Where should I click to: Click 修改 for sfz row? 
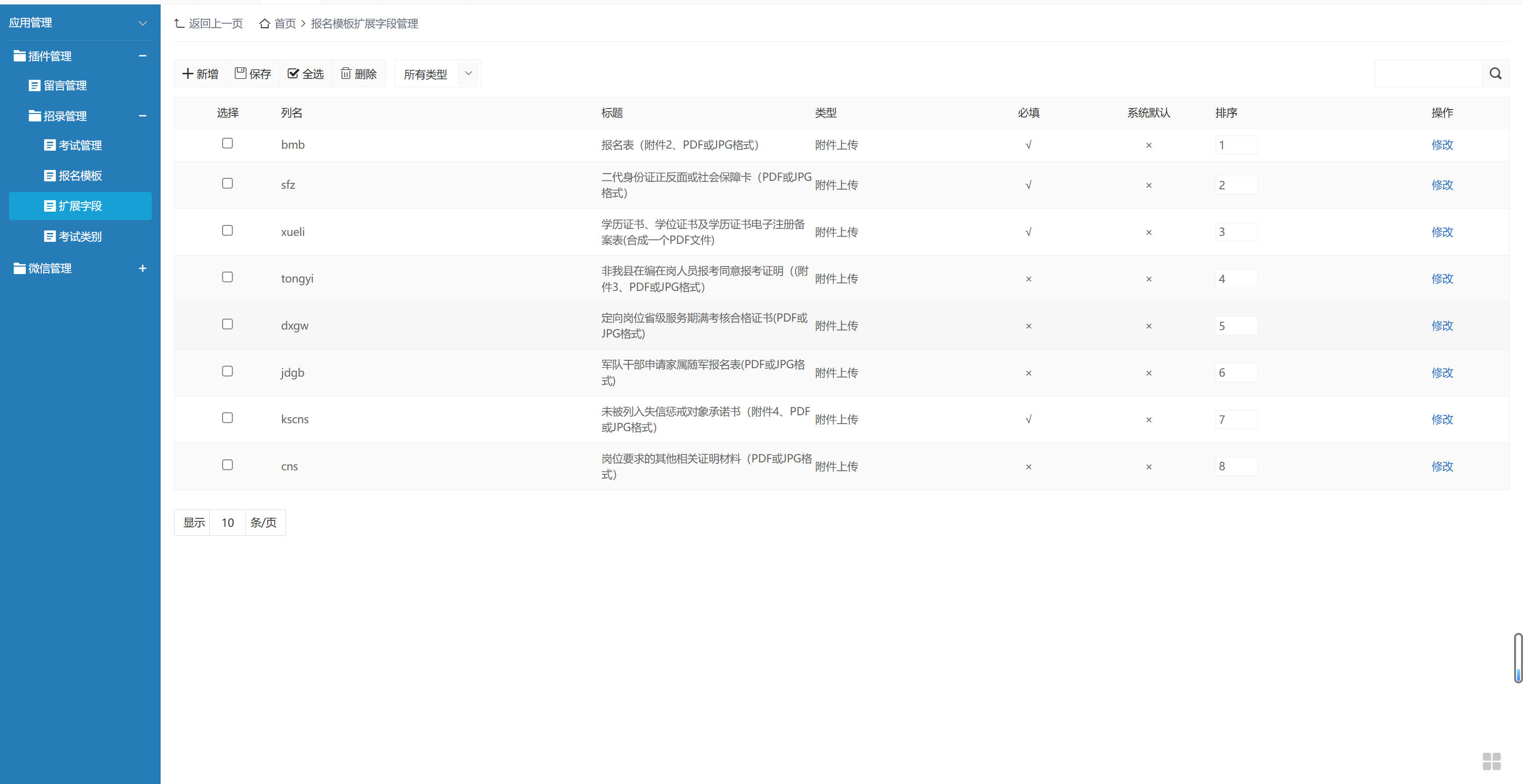point(1442,185)
